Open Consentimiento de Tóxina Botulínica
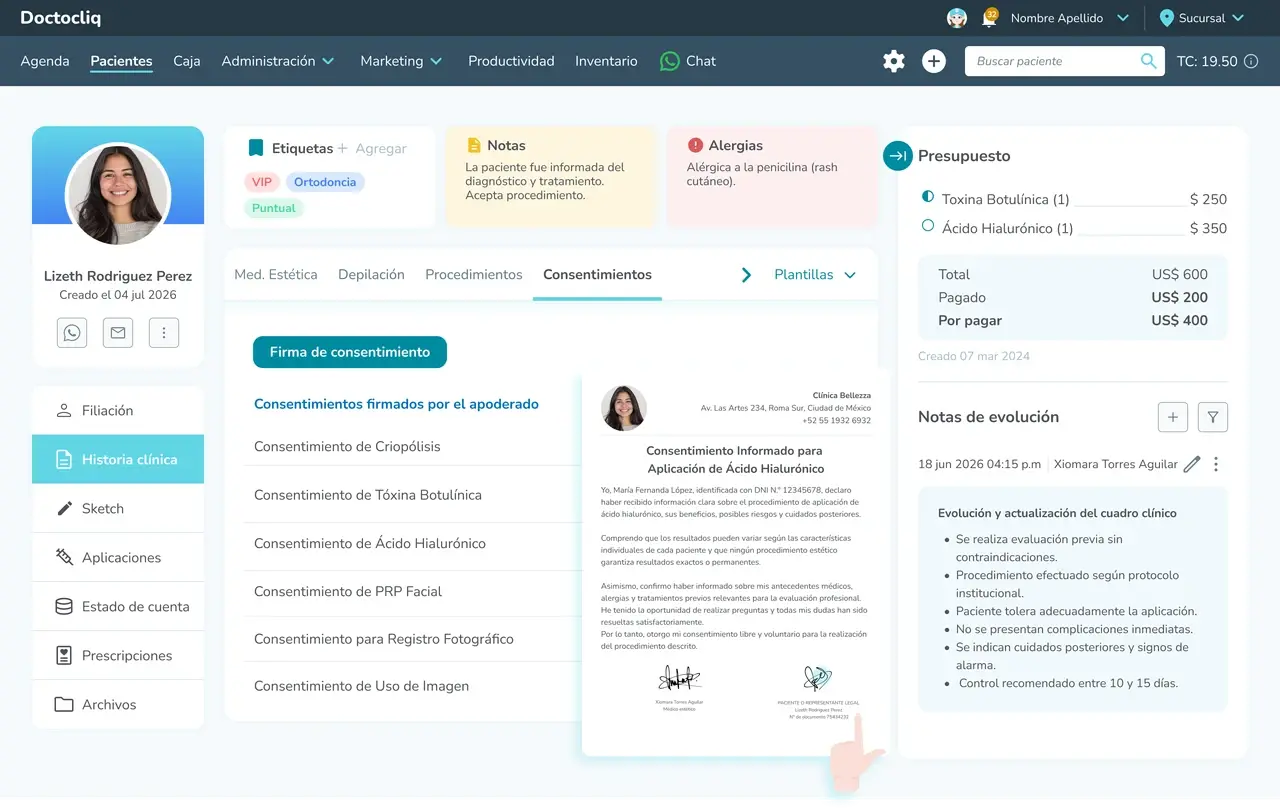Screen dimensions: 1280x810 coord(368,495)
